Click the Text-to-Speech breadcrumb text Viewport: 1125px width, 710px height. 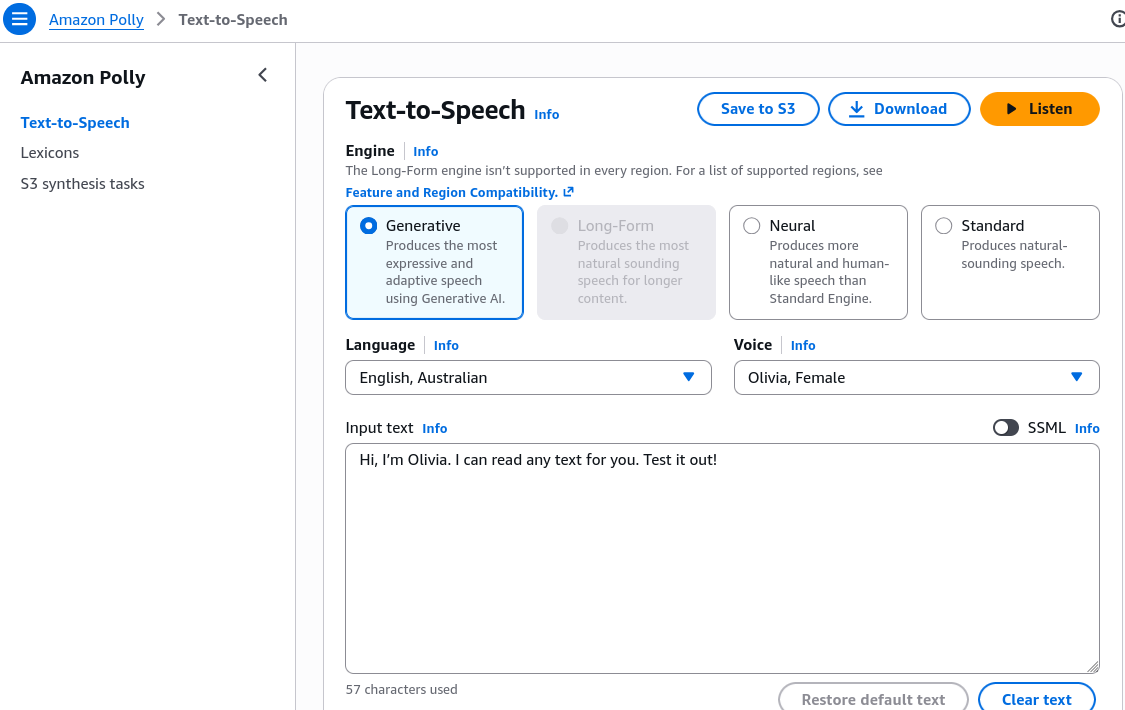tap(233, 19)
